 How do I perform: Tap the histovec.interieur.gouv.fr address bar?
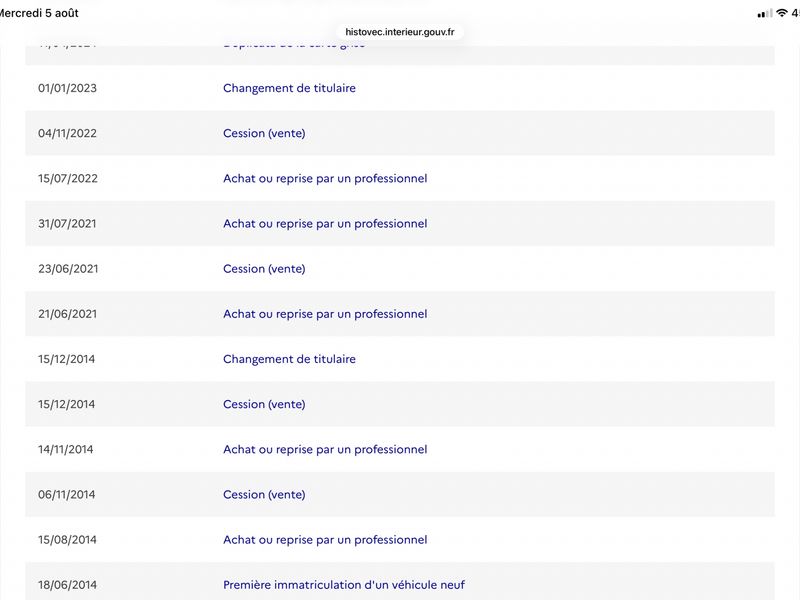(399, 32)
